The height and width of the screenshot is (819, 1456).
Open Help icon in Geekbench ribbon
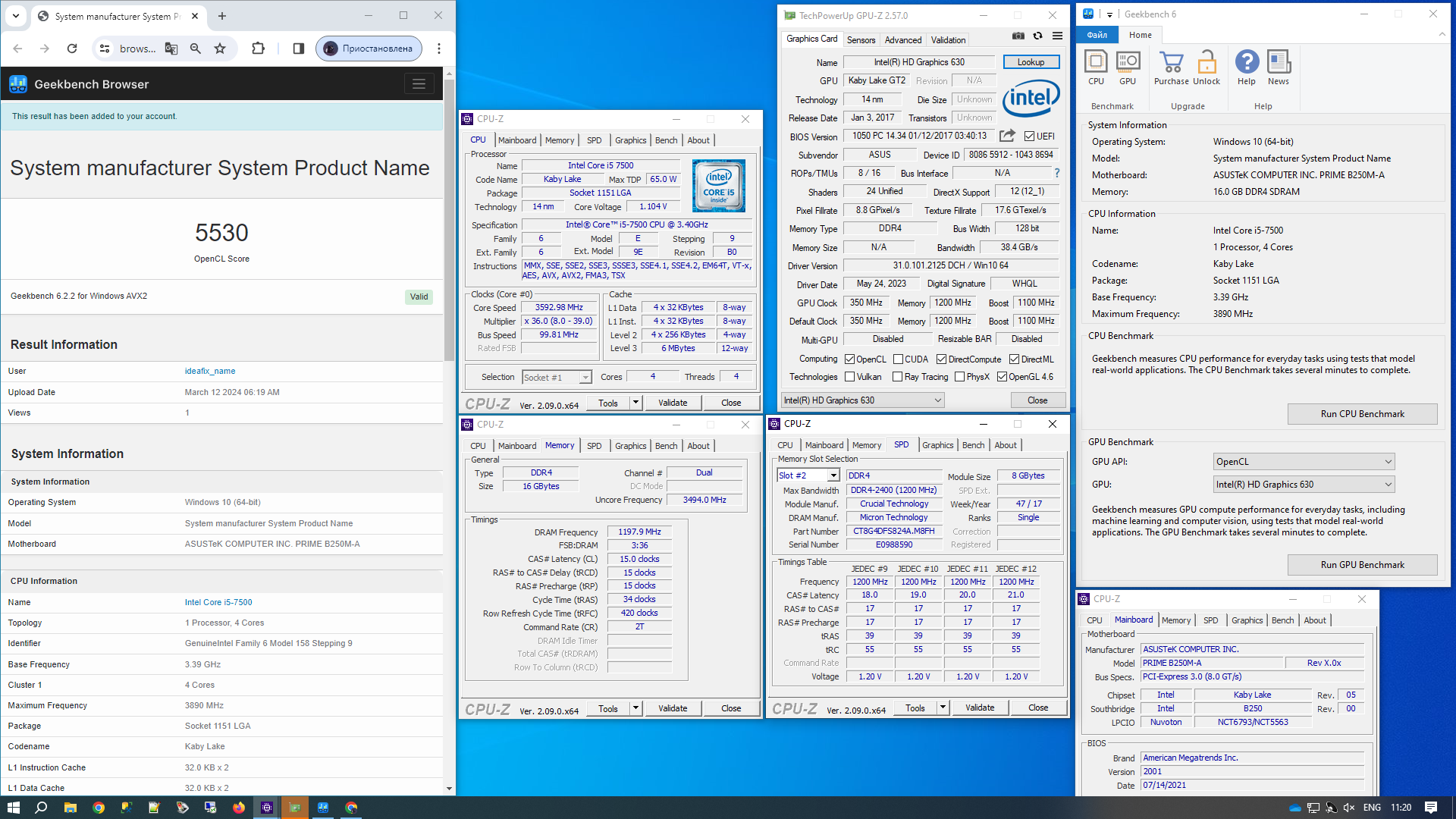click(x=1247, y=67)
